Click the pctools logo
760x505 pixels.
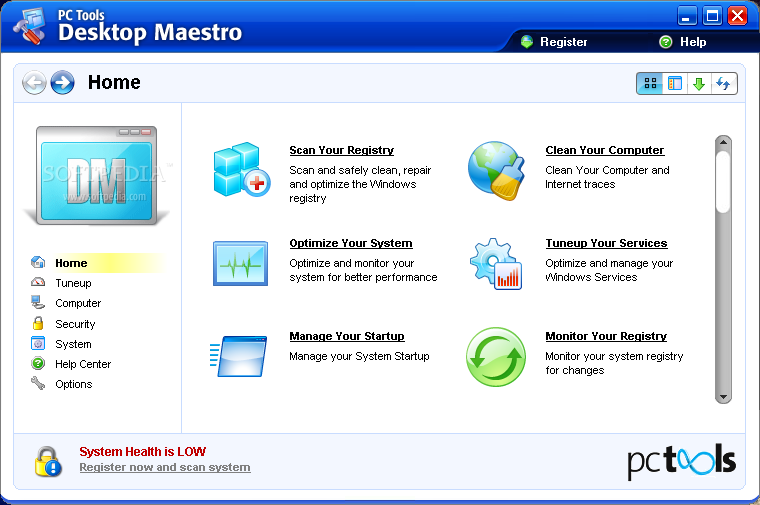pyautogui.click(x=681, y=462)
